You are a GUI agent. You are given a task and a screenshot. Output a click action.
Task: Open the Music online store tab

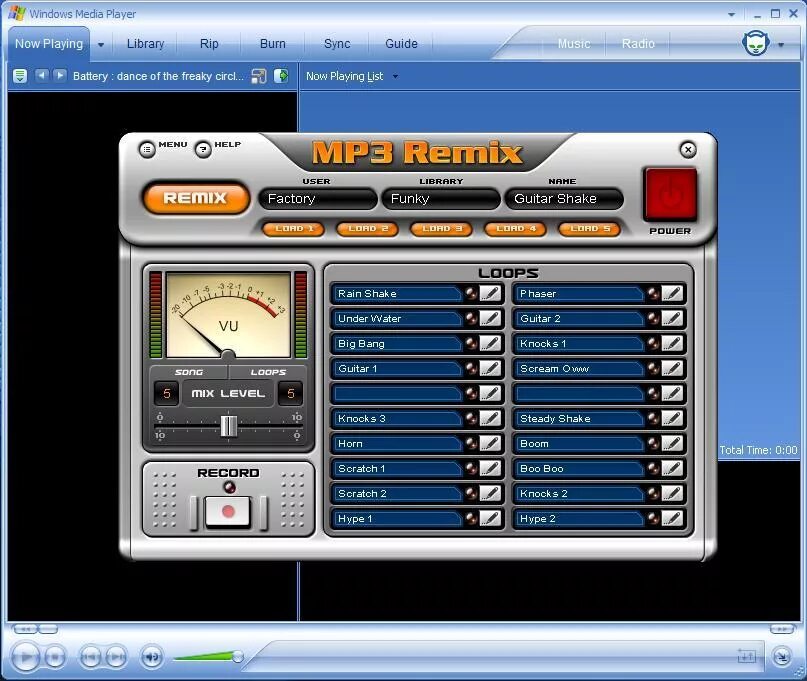(x=574, y=44)
